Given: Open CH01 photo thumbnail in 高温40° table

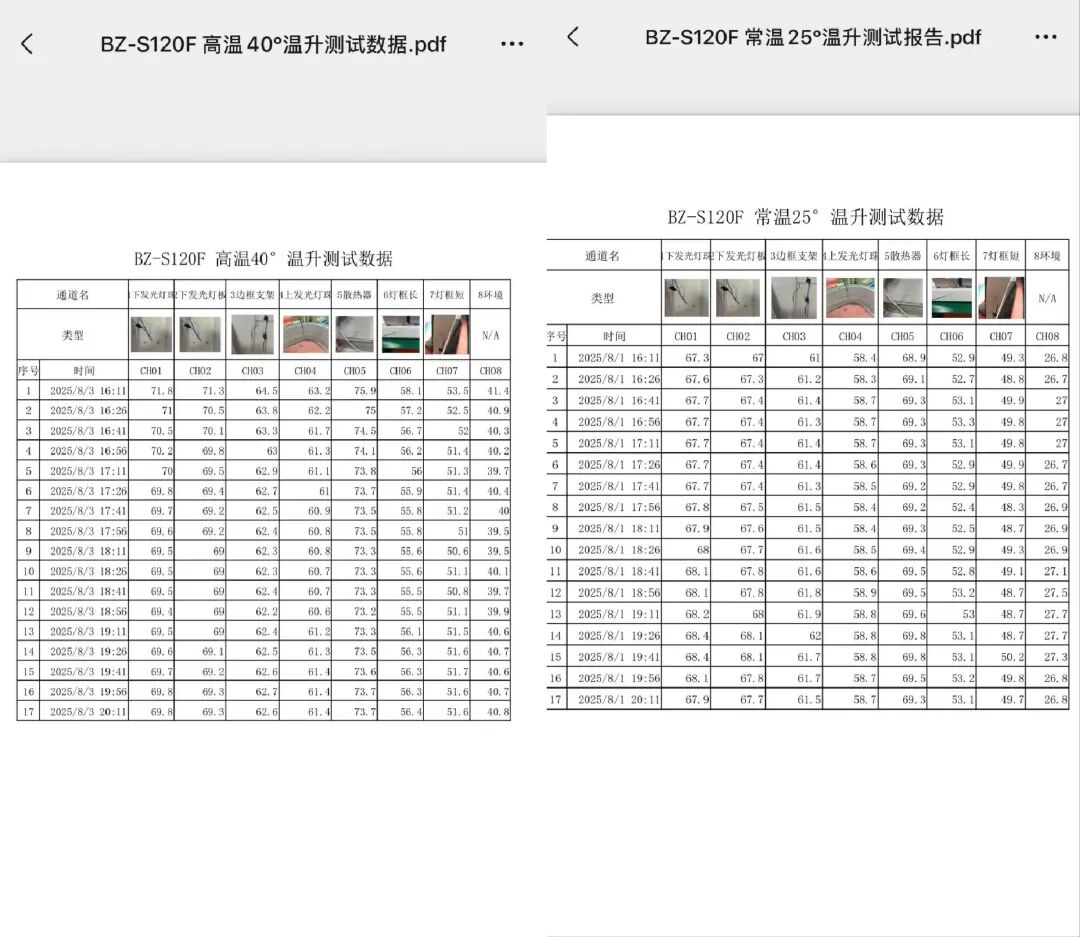Looking at the screenshot, I should pos(151,334).
